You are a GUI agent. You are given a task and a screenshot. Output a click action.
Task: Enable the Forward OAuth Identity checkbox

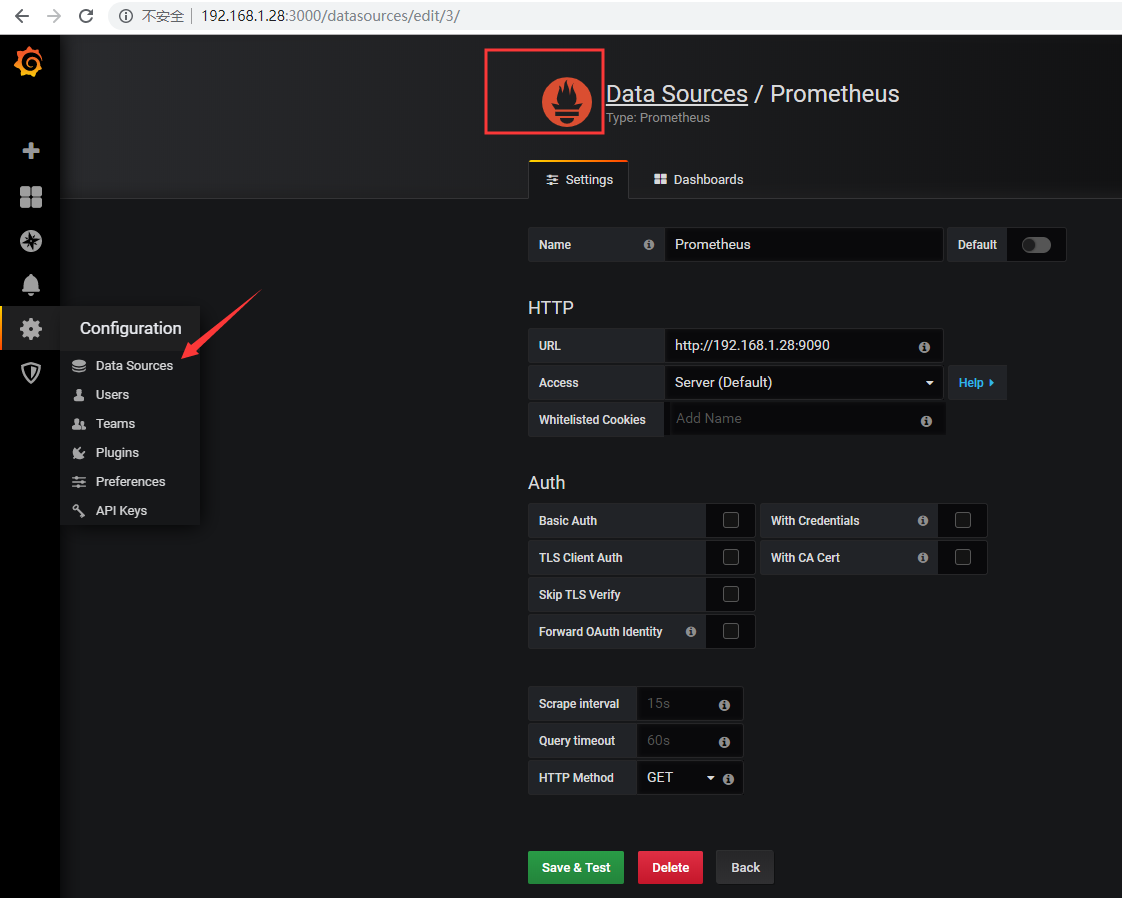[x=731, y=631]
